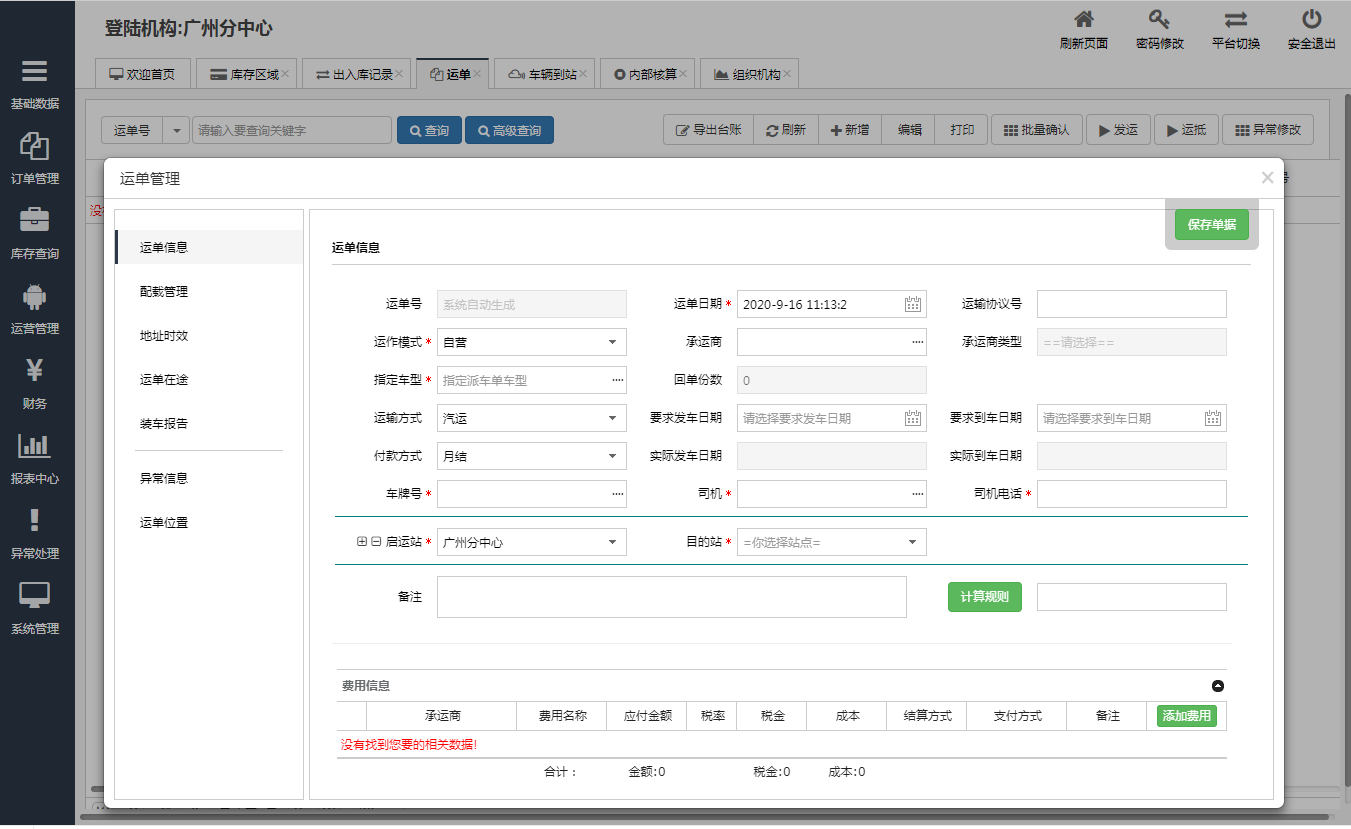Open 系统管理 monitor icon
1351x829 pixels.
(34, 596)
